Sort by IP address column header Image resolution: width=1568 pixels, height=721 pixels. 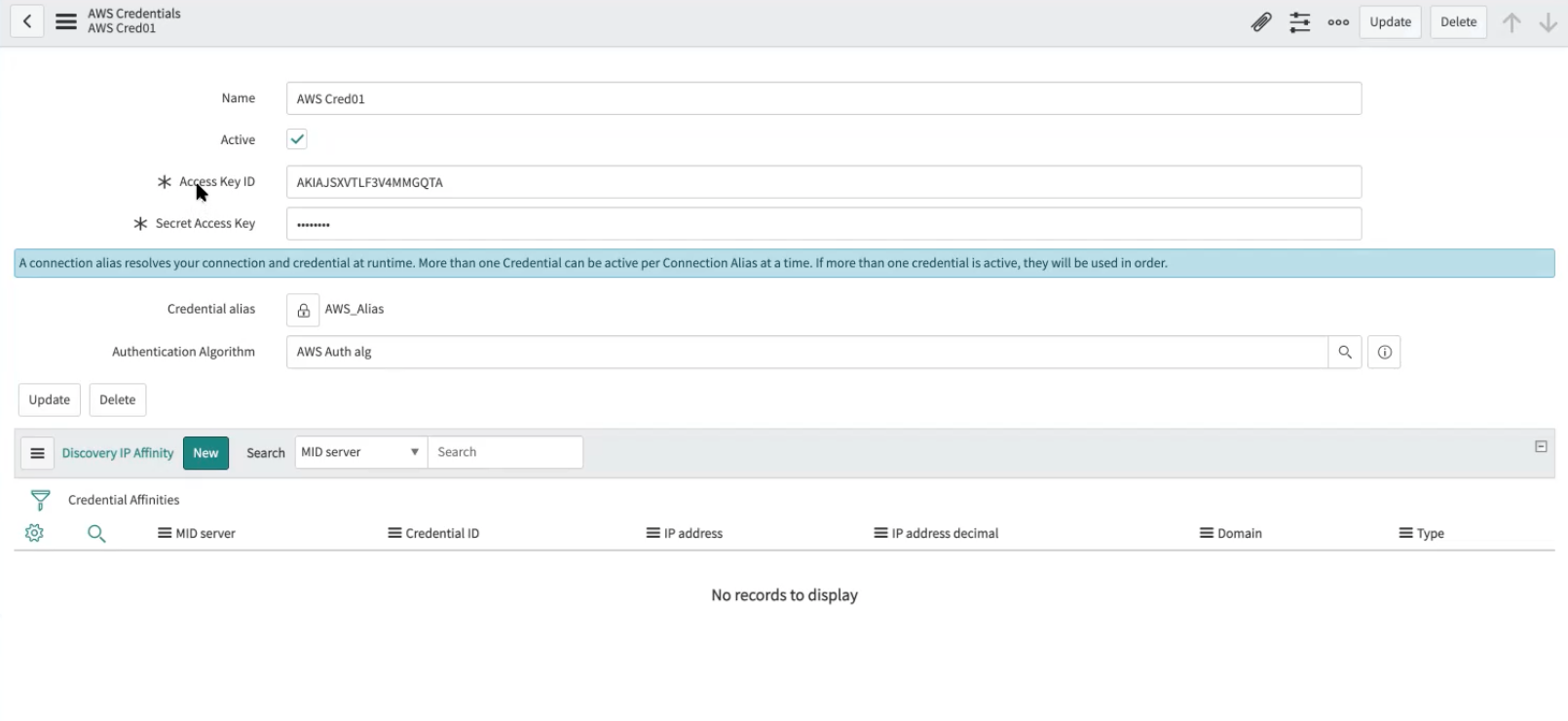[693, 533]
